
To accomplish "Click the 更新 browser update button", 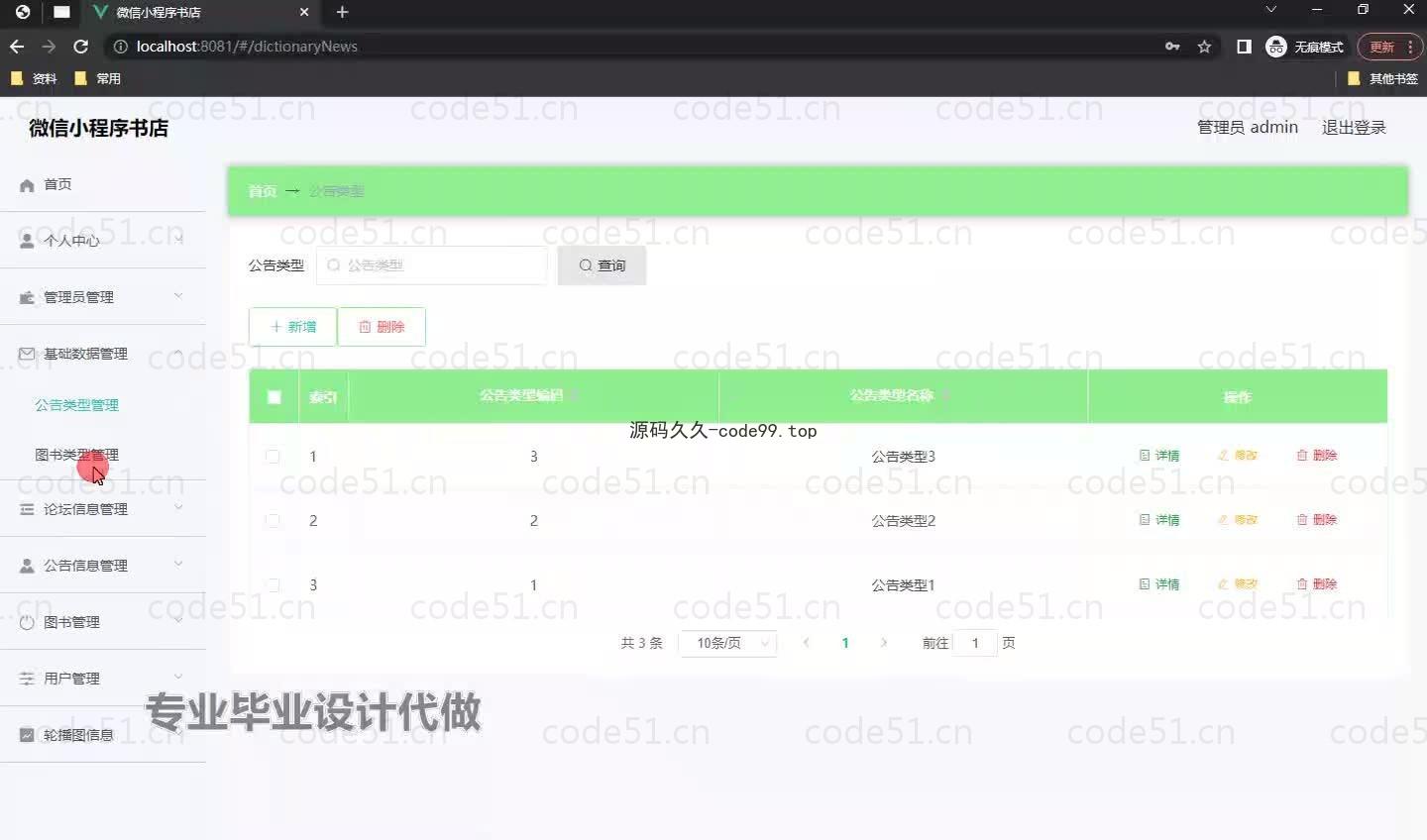I will [1390, 47].
